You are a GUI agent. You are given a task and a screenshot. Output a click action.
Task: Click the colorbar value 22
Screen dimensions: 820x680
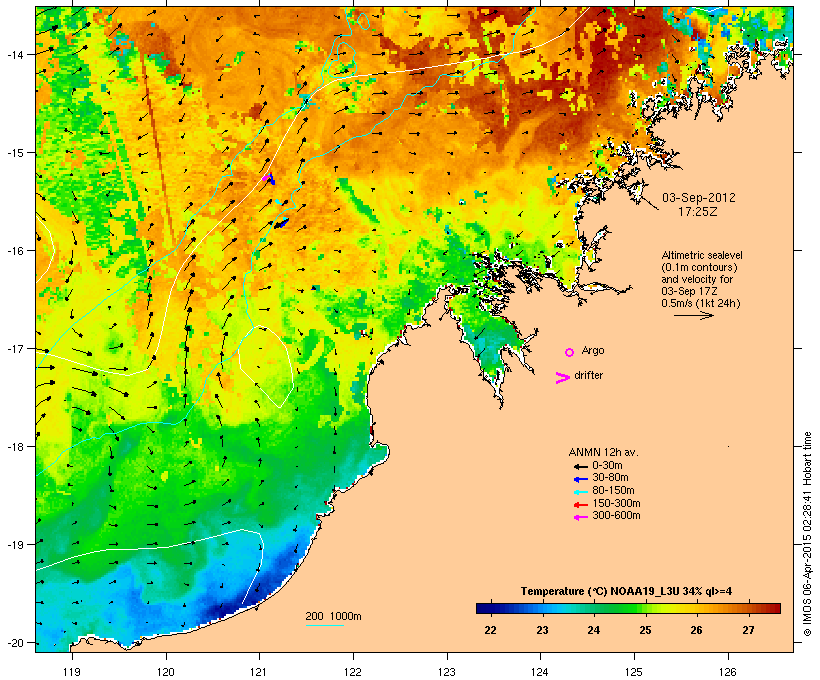click(490, 630)
